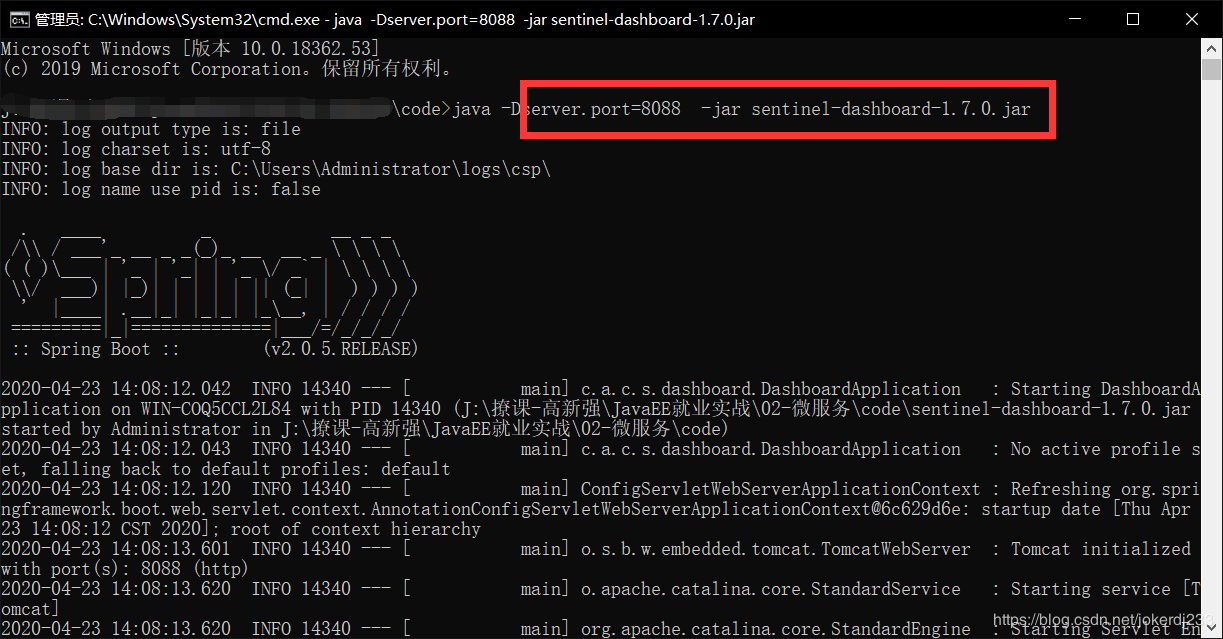
Task: Click the wrapped "omcat]" line
Action: pos(31,609)
